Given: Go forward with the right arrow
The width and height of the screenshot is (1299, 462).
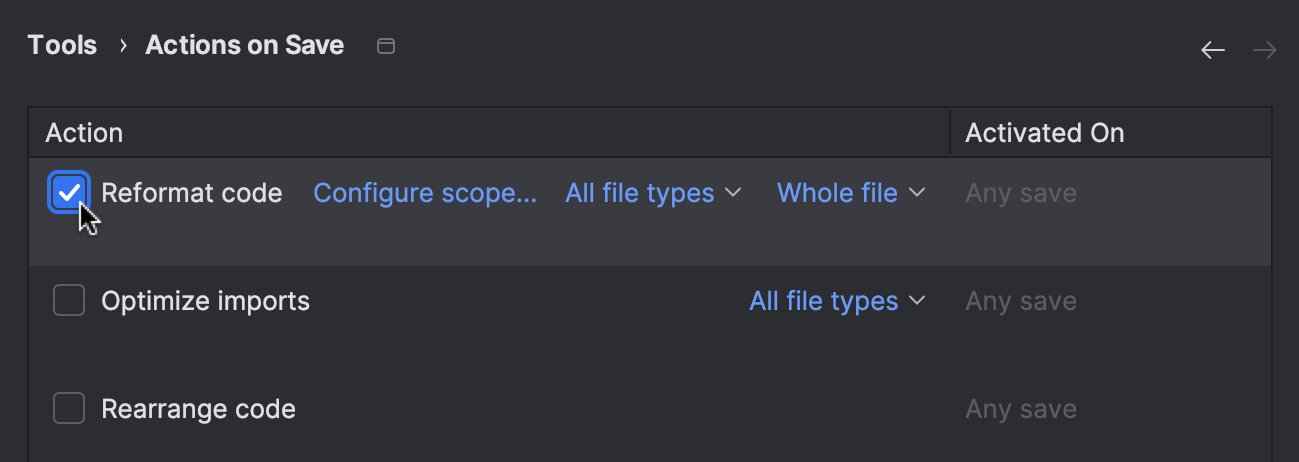Looking at the screenshot, I should [1265, 50].
